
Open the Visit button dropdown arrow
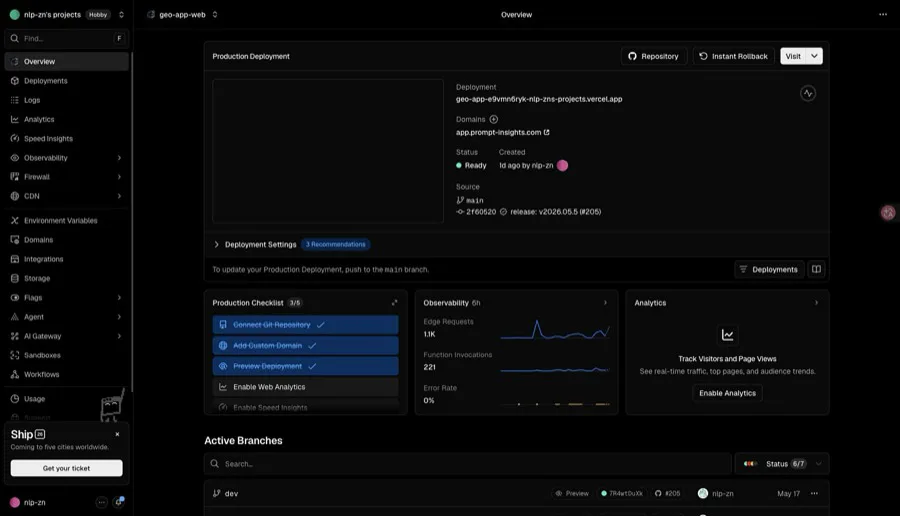814,56
